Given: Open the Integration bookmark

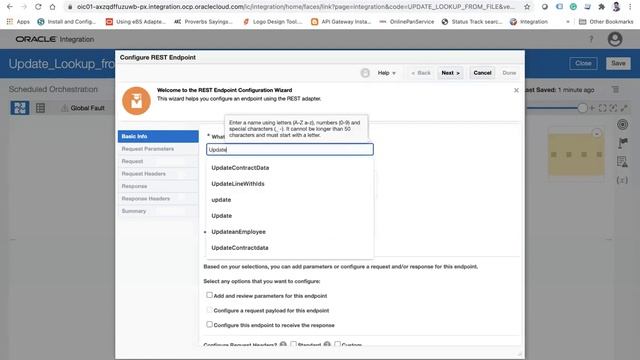Looking at the screenshot, I should point(529,22).
